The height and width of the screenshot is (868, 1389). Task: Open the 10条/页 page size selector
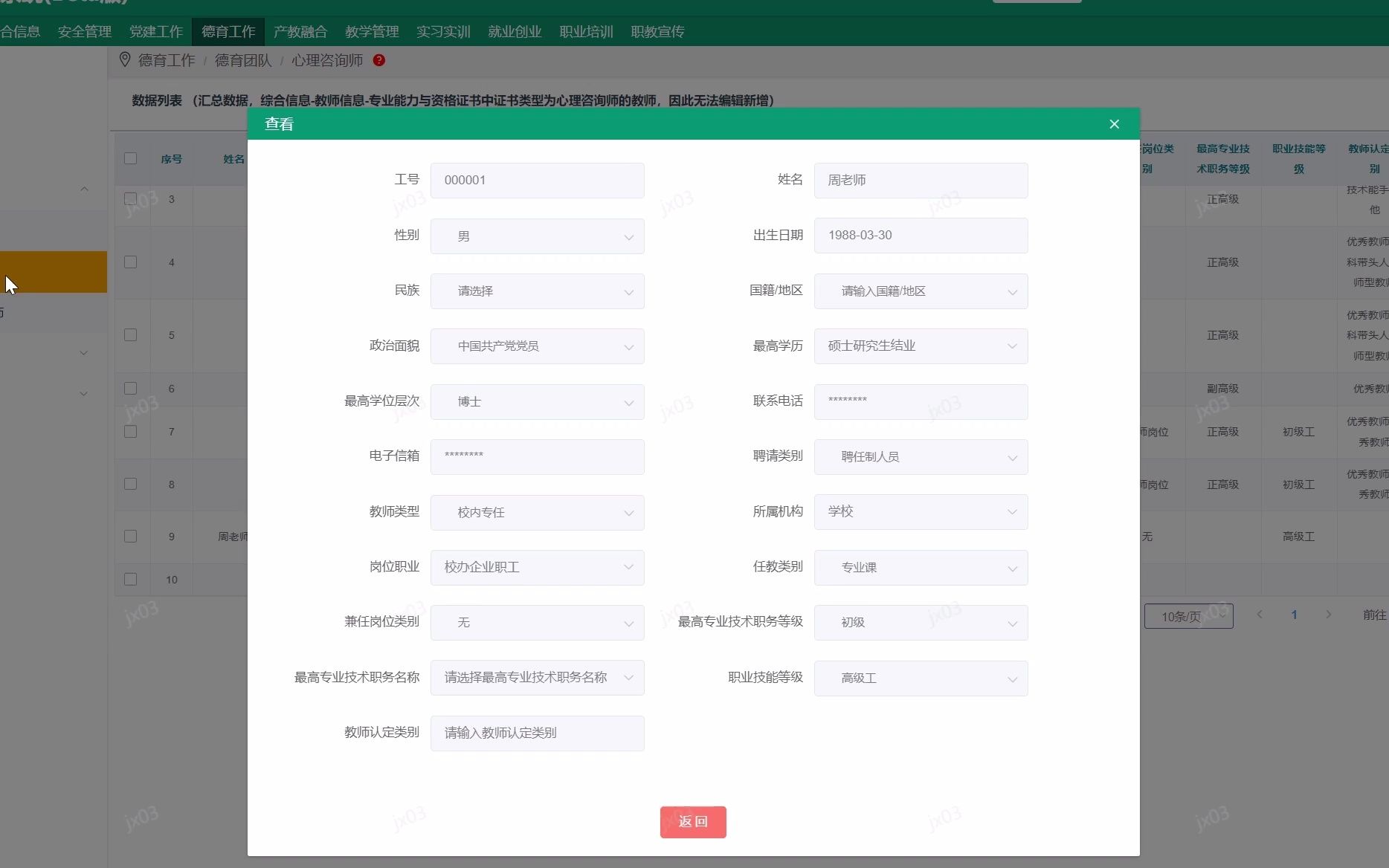(1187, 615)
